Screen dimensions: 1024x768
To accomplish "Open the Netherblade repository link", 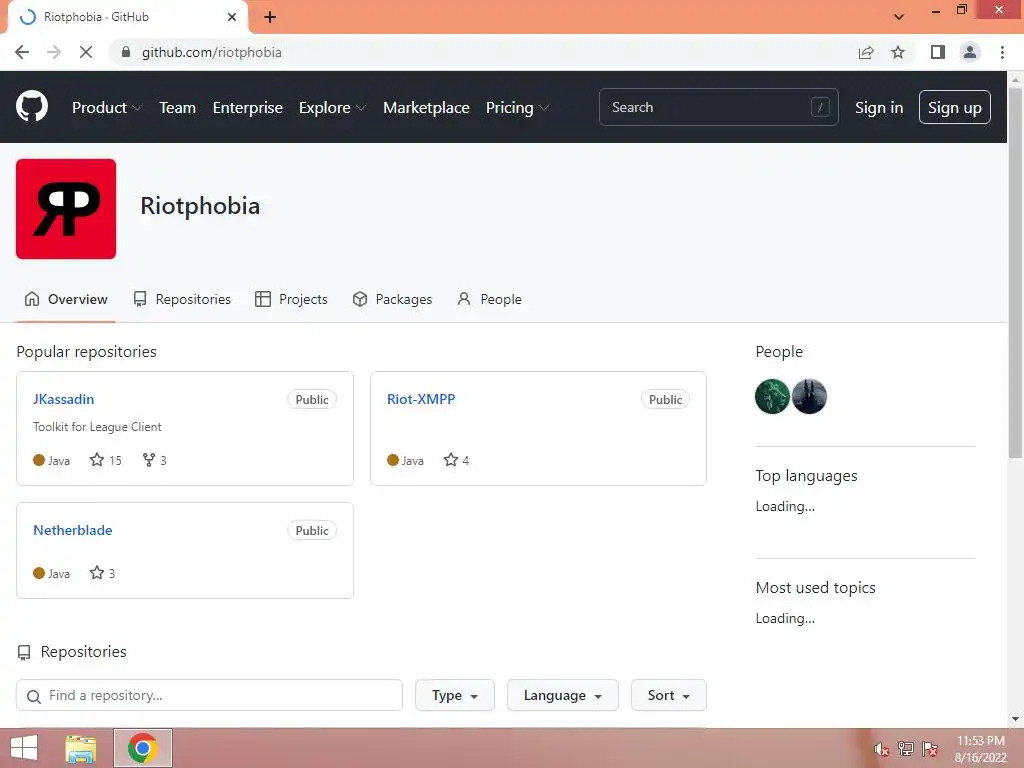I will [x=72, y=530].
